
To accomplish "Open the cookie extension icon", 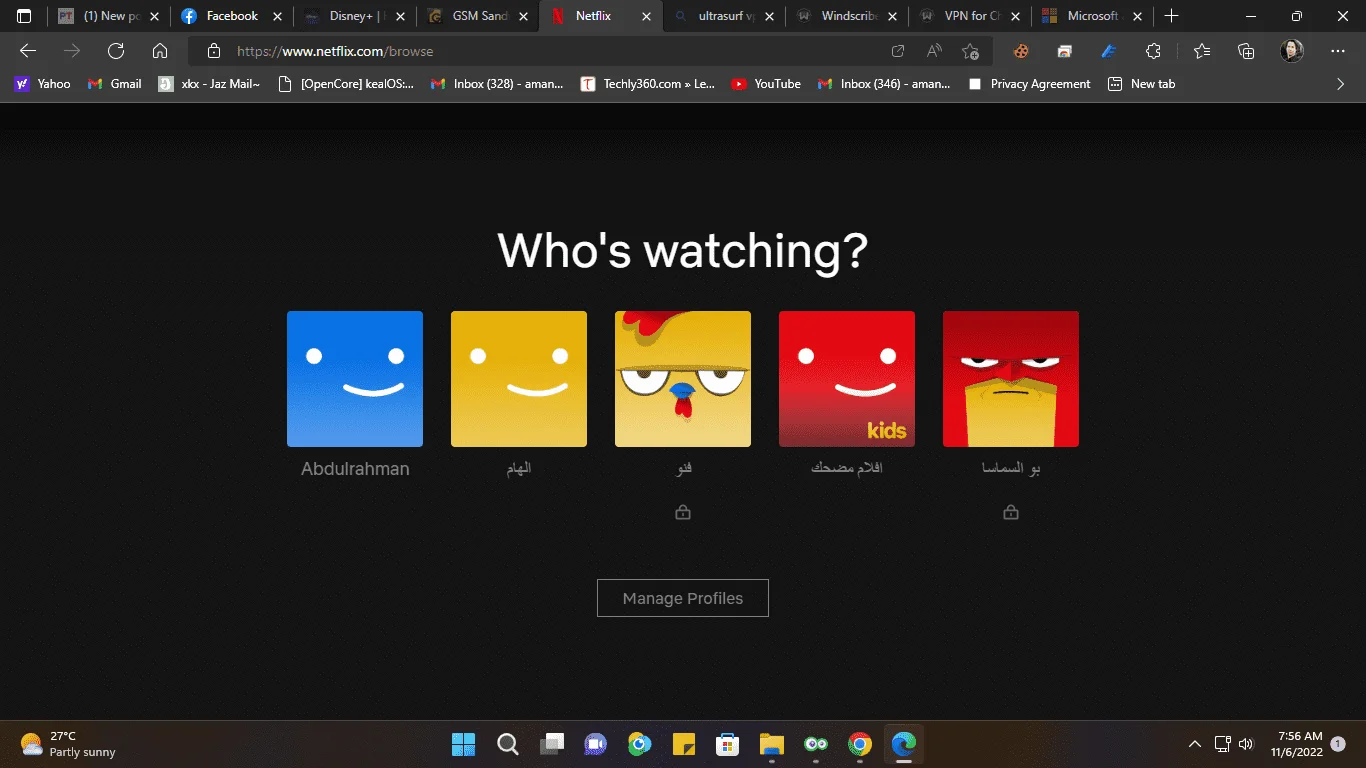I will click(1021, 51).
